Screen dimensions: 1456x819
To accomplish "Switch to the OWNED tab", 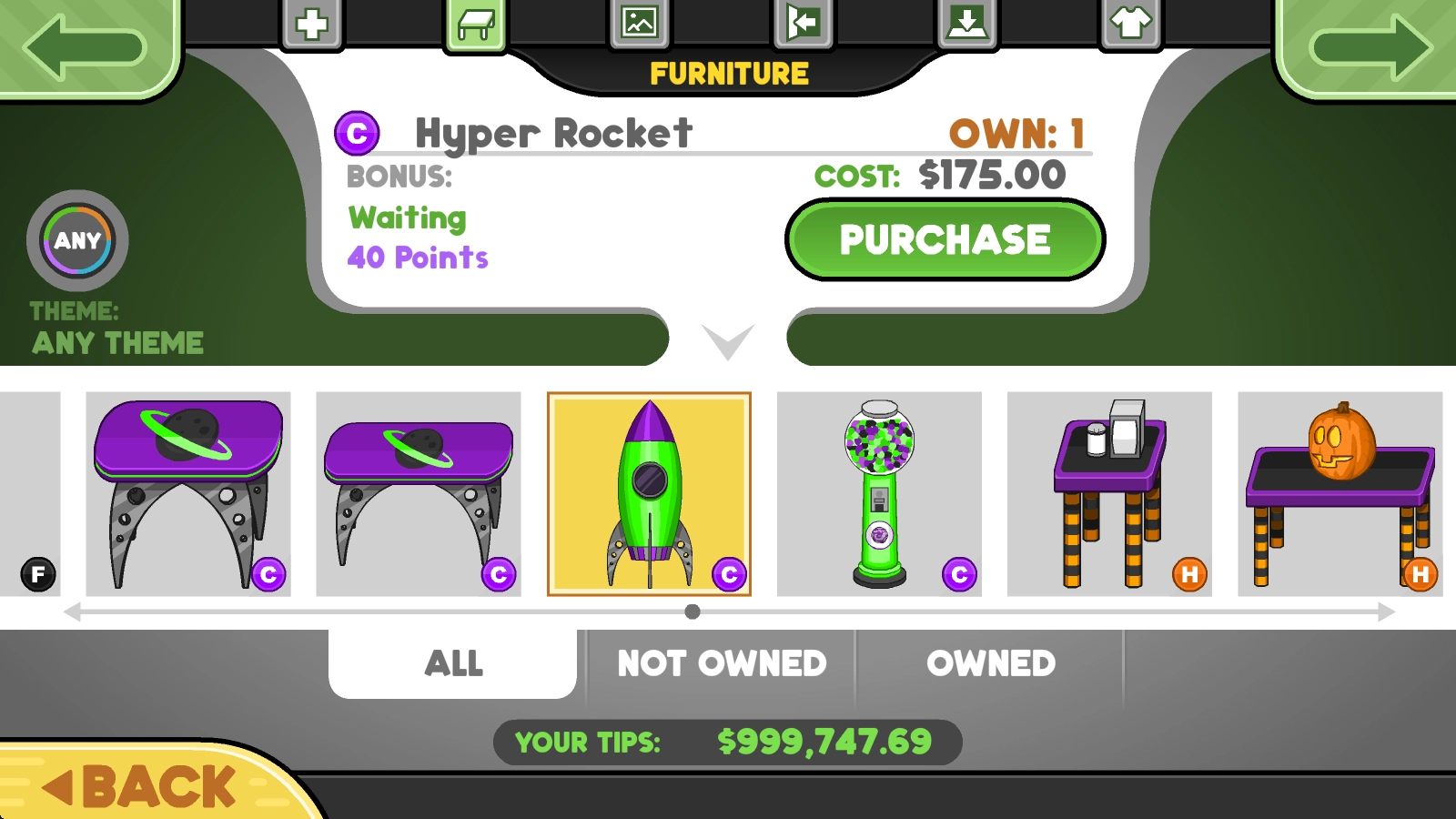I will 991,663.
